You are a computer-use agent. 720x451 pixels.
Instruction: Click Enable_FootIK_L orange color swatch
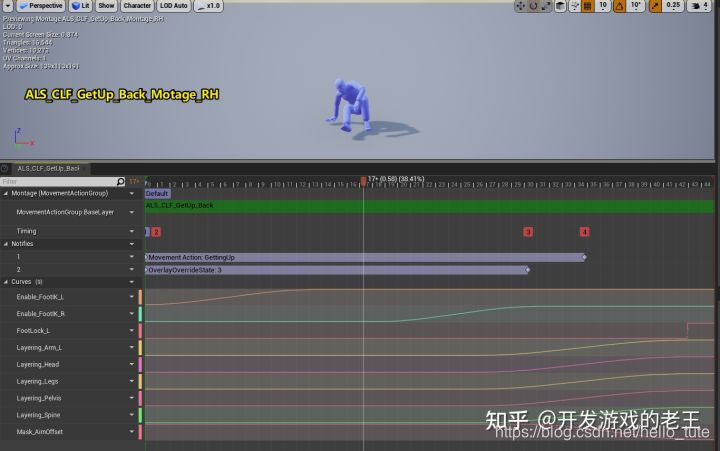(x=140, y=297)
